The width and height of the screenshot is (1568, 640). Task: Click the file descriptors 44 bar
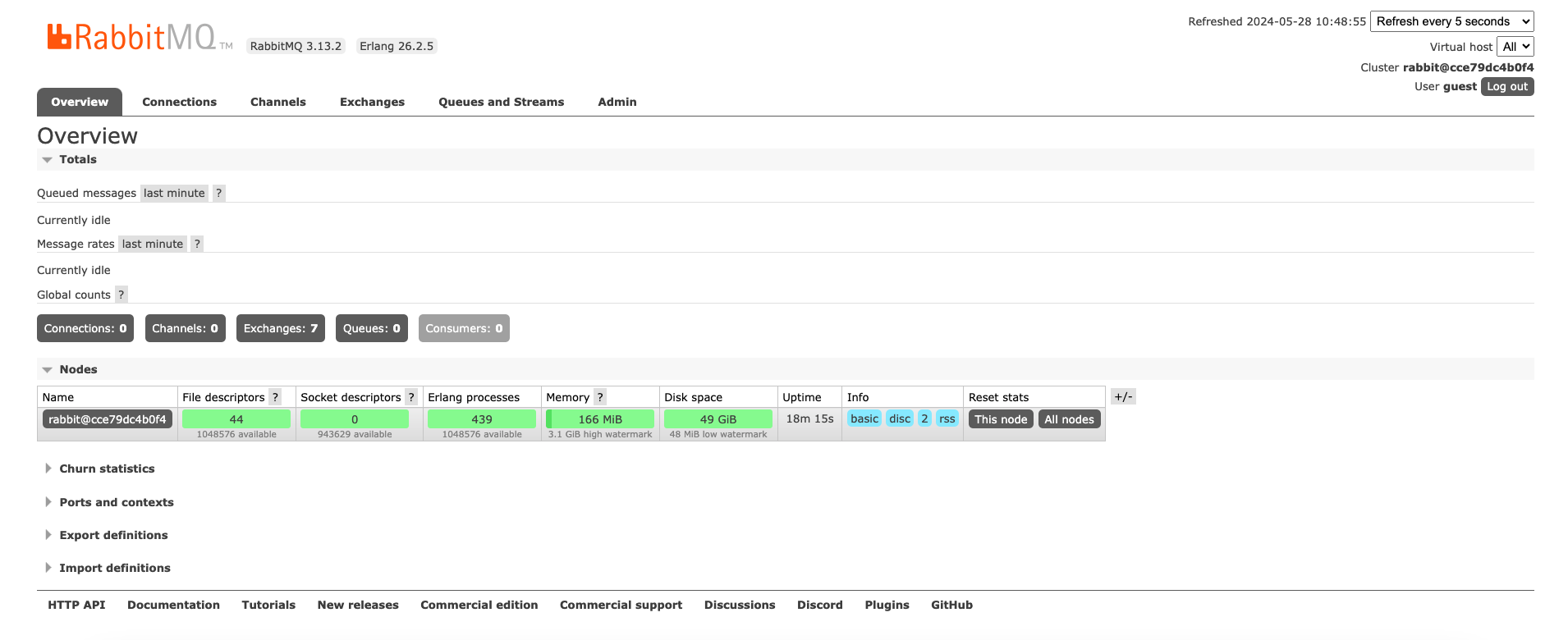tap(236, 419)
